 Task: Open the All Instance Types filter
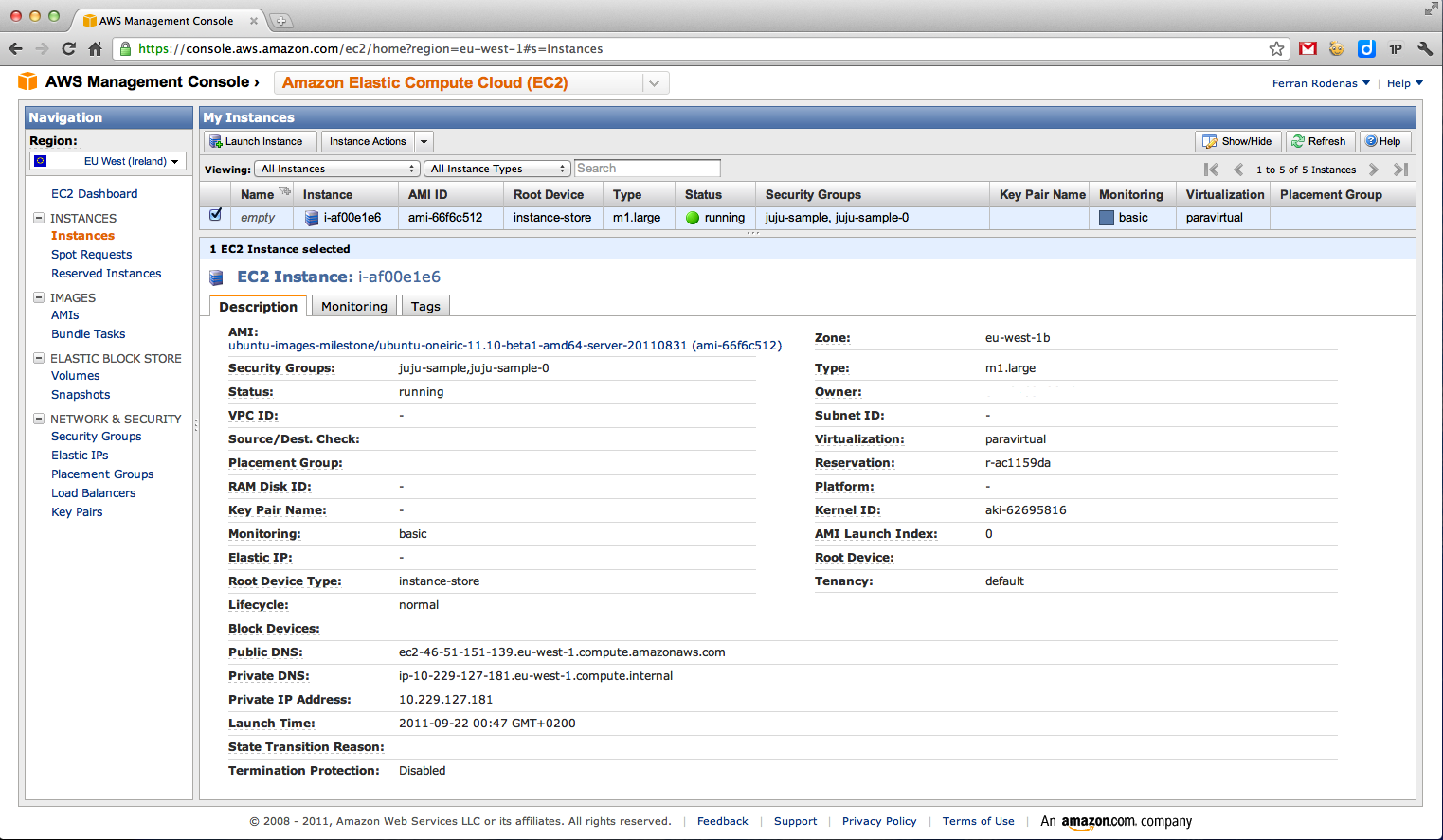pyautogui.click(x=497, y=169)
